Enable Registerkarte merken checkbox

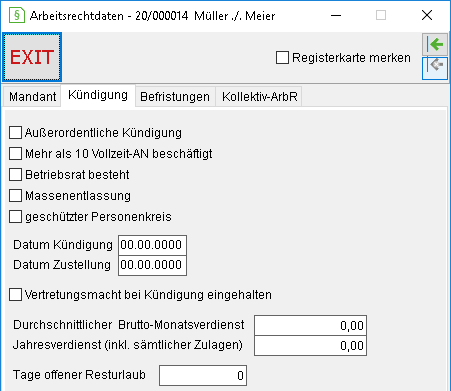282,58
